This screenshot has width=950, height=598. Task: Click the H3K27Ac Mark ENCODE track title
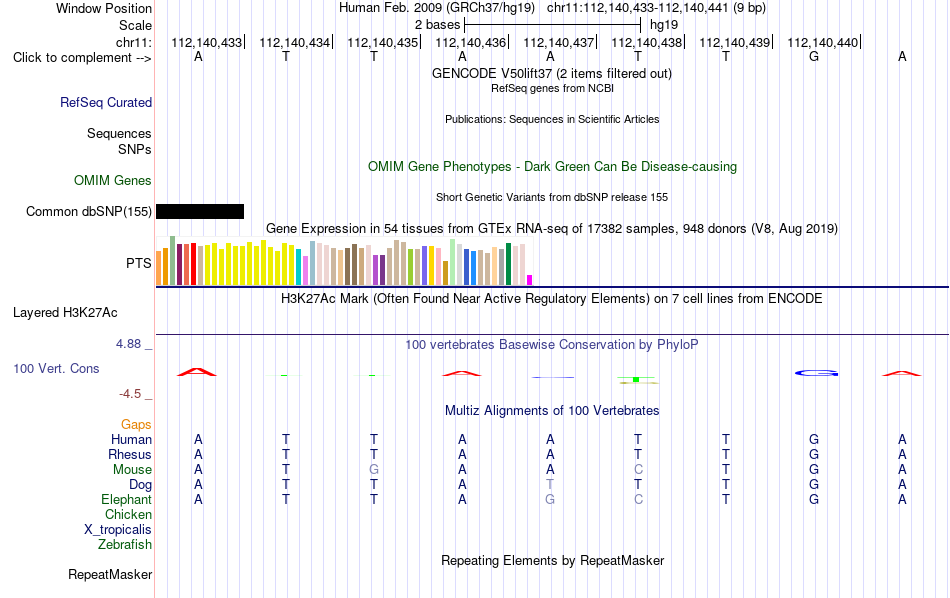551,299
